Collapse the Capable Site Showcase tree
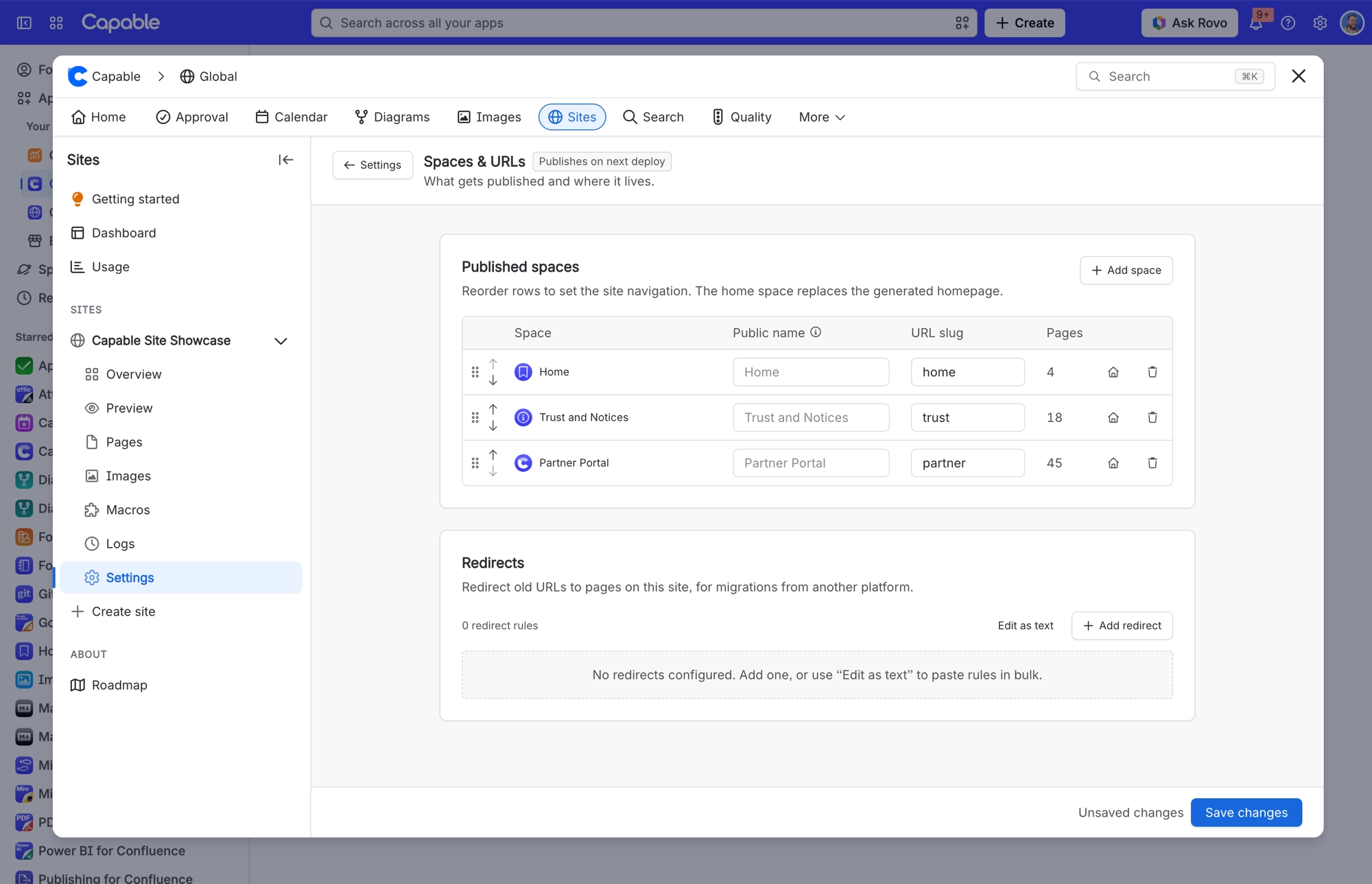 point(281,341)
